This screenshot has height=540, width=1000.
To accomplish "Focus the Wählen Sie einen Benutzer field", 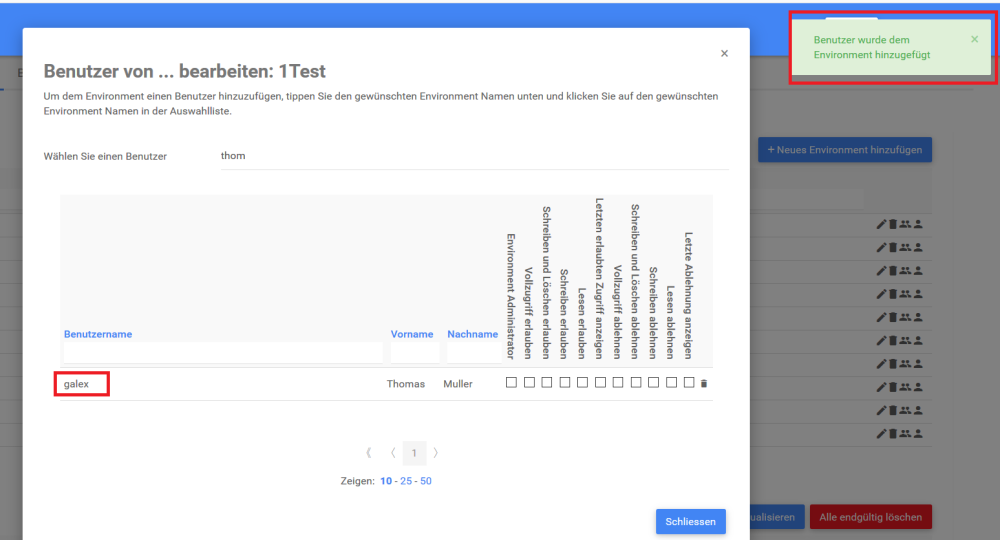I will click(474, 156).
